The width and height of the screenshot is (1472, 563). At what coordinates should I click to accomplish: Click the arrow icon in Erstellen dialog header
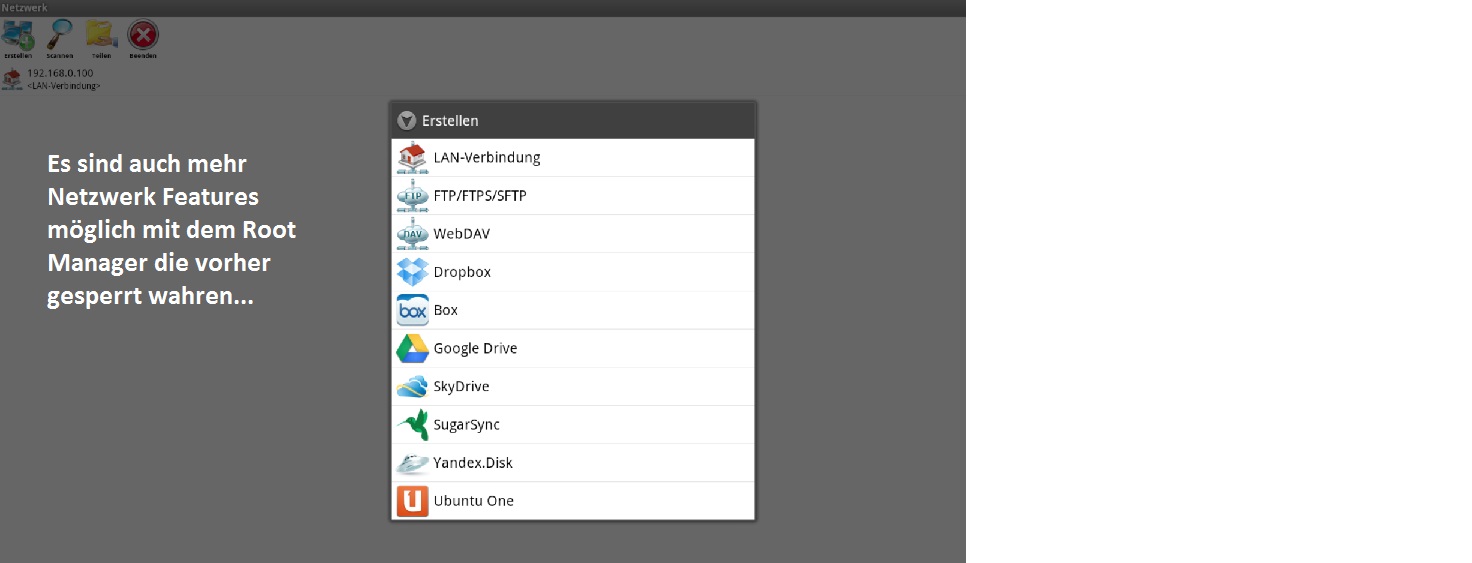tap(406, 120)
